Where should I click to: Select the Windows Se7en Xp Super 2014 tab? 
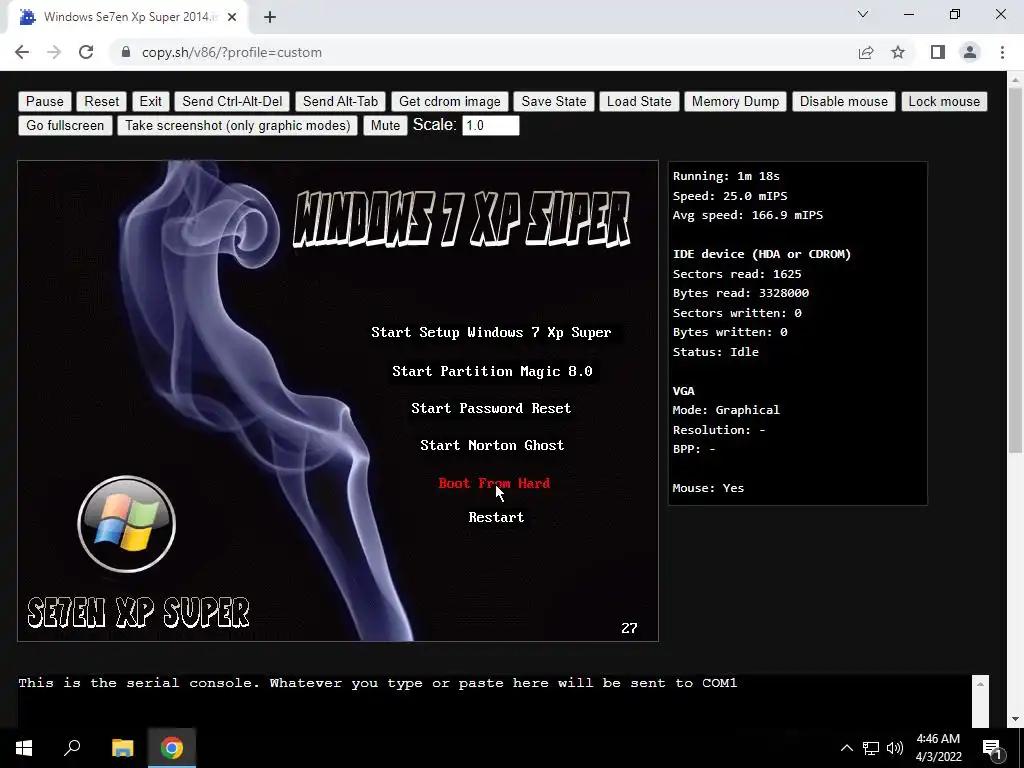point(131,18)
